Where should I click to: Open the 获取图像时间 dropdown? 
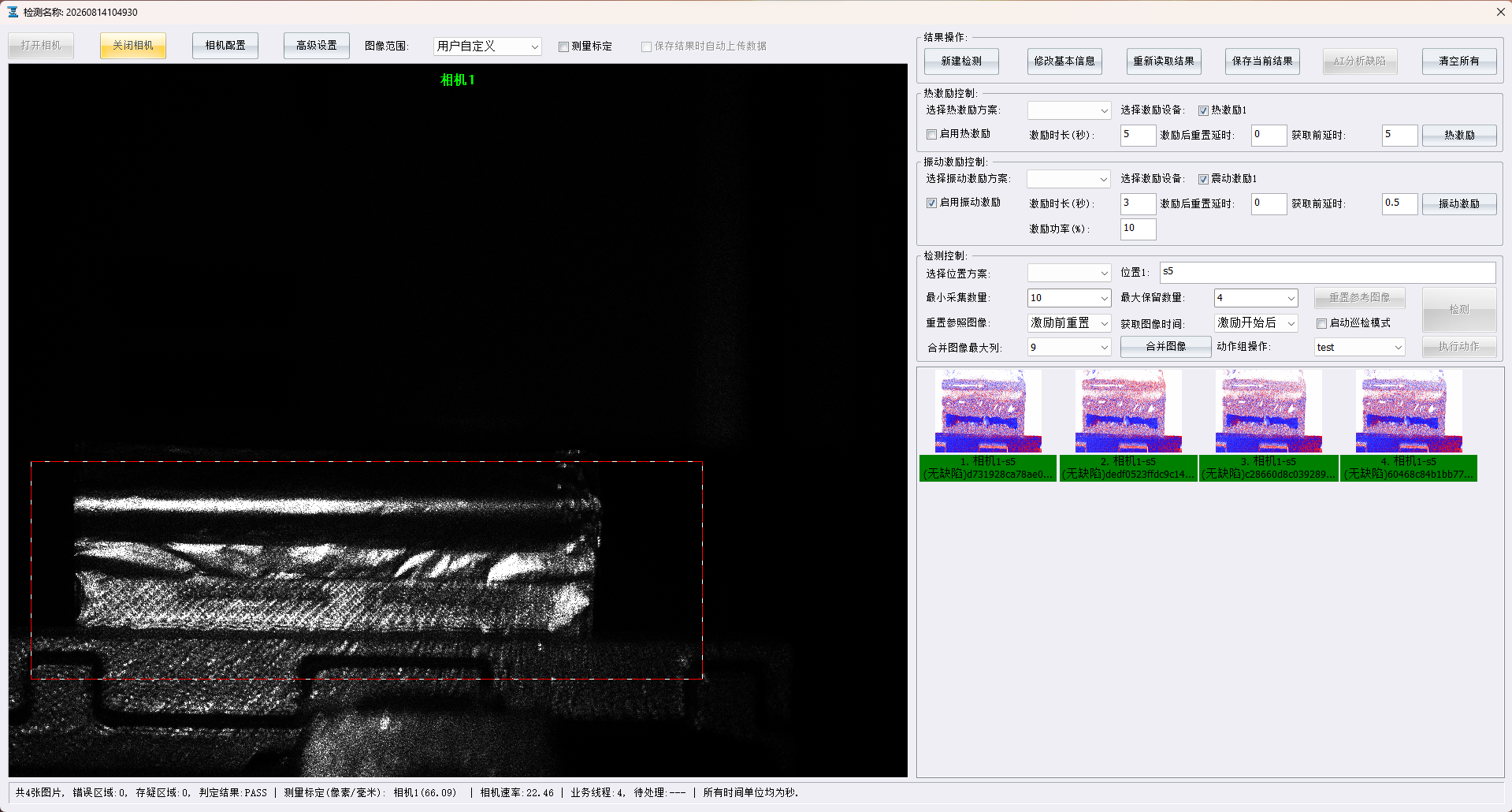click(1256, 323)
